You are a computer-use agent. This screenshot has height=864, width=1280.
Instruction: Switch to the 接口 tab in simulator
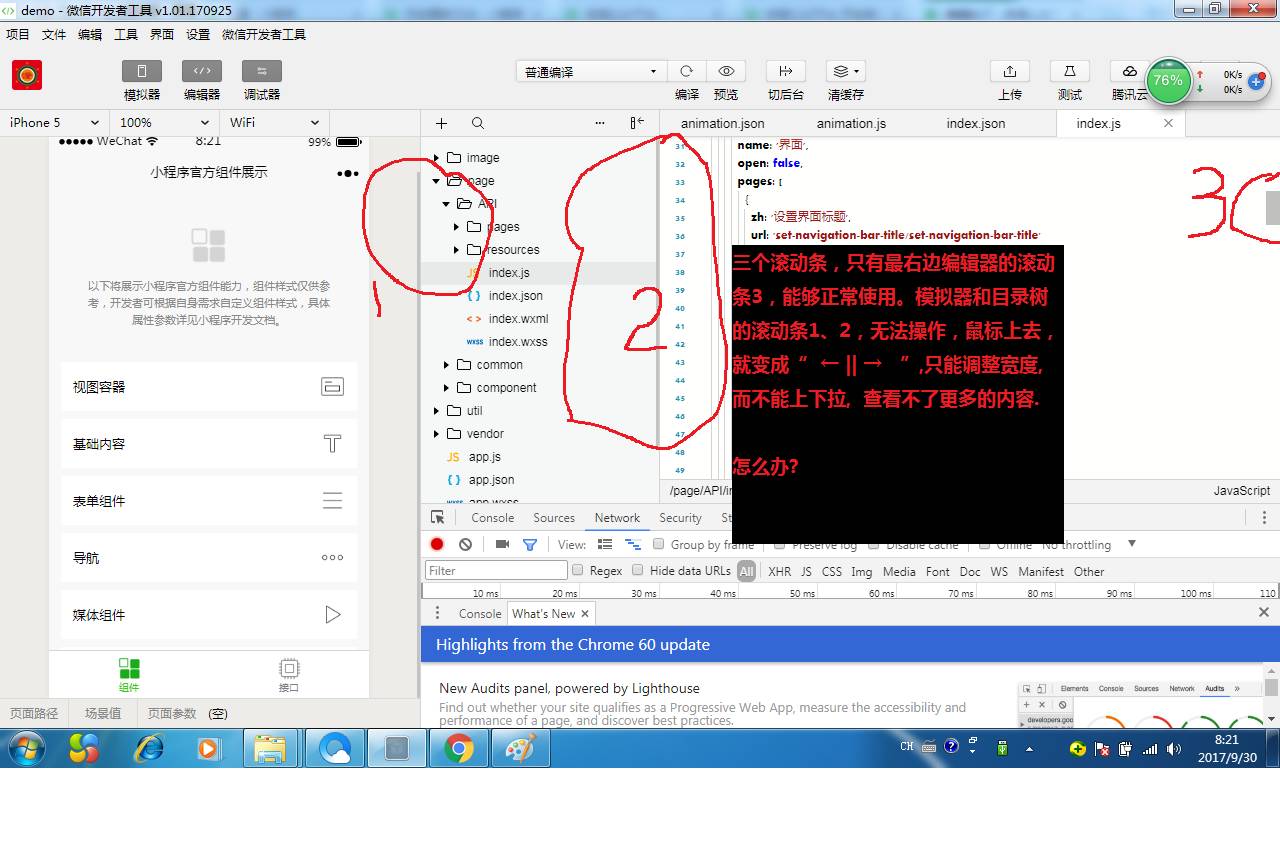click(289, 675)
